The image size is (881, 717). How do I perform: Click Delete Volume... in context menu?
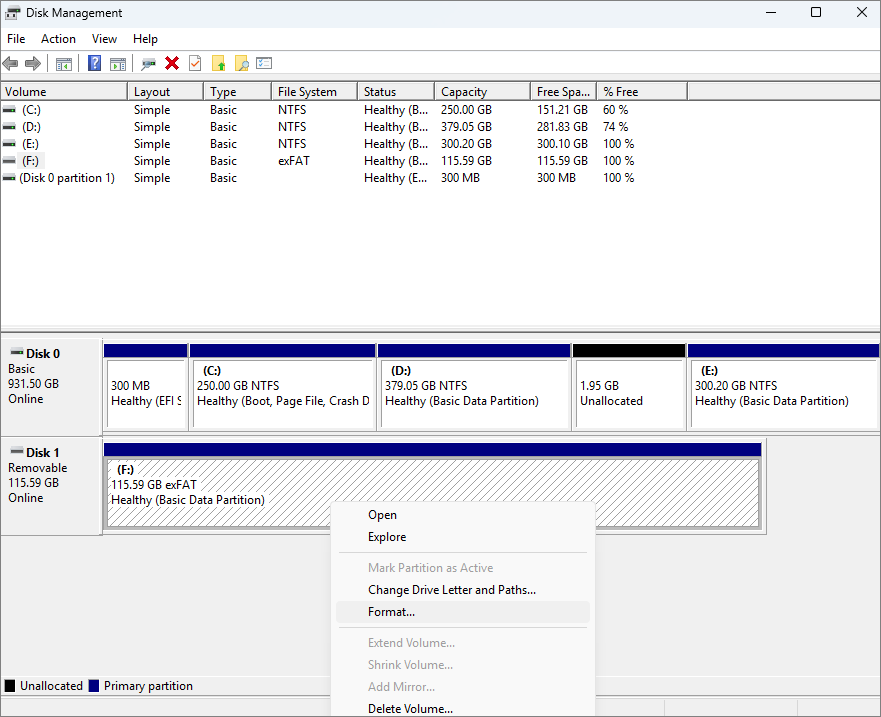(410, 709)
